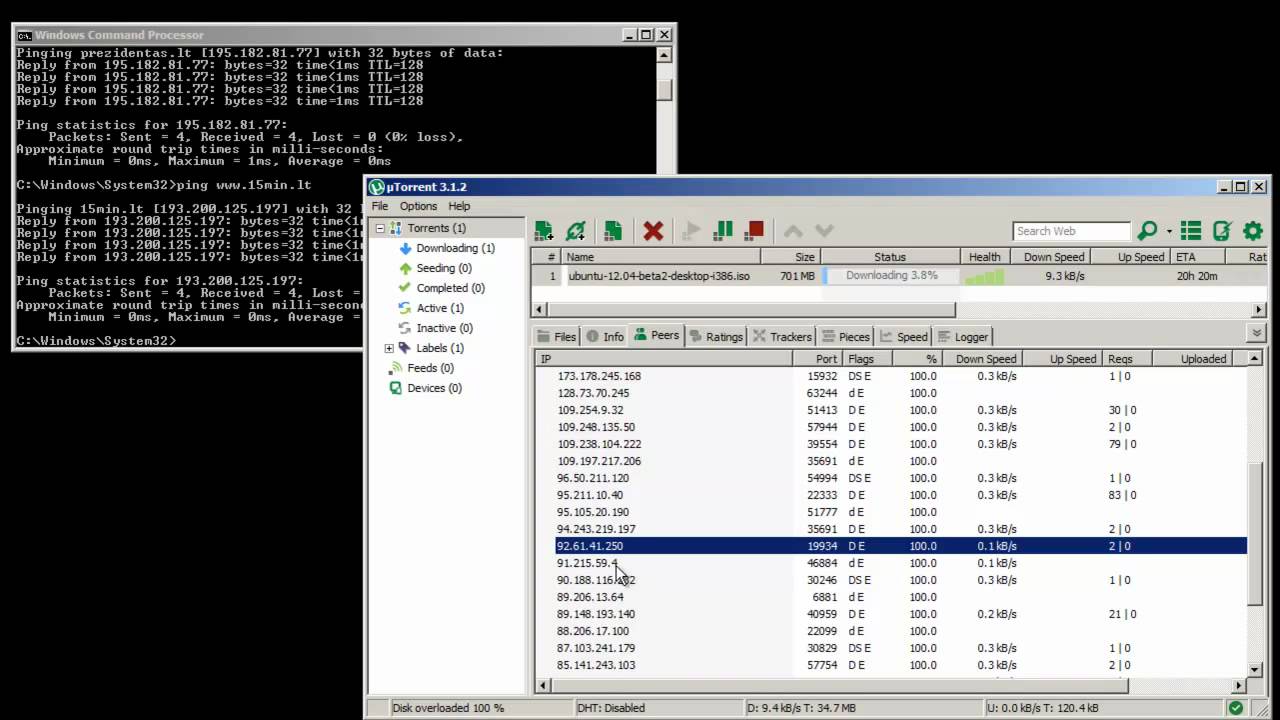Open the File menu in µTorrent
The height and width of the screenshot is (720, 1280).
pyautogui.click(x=380, y=206)
